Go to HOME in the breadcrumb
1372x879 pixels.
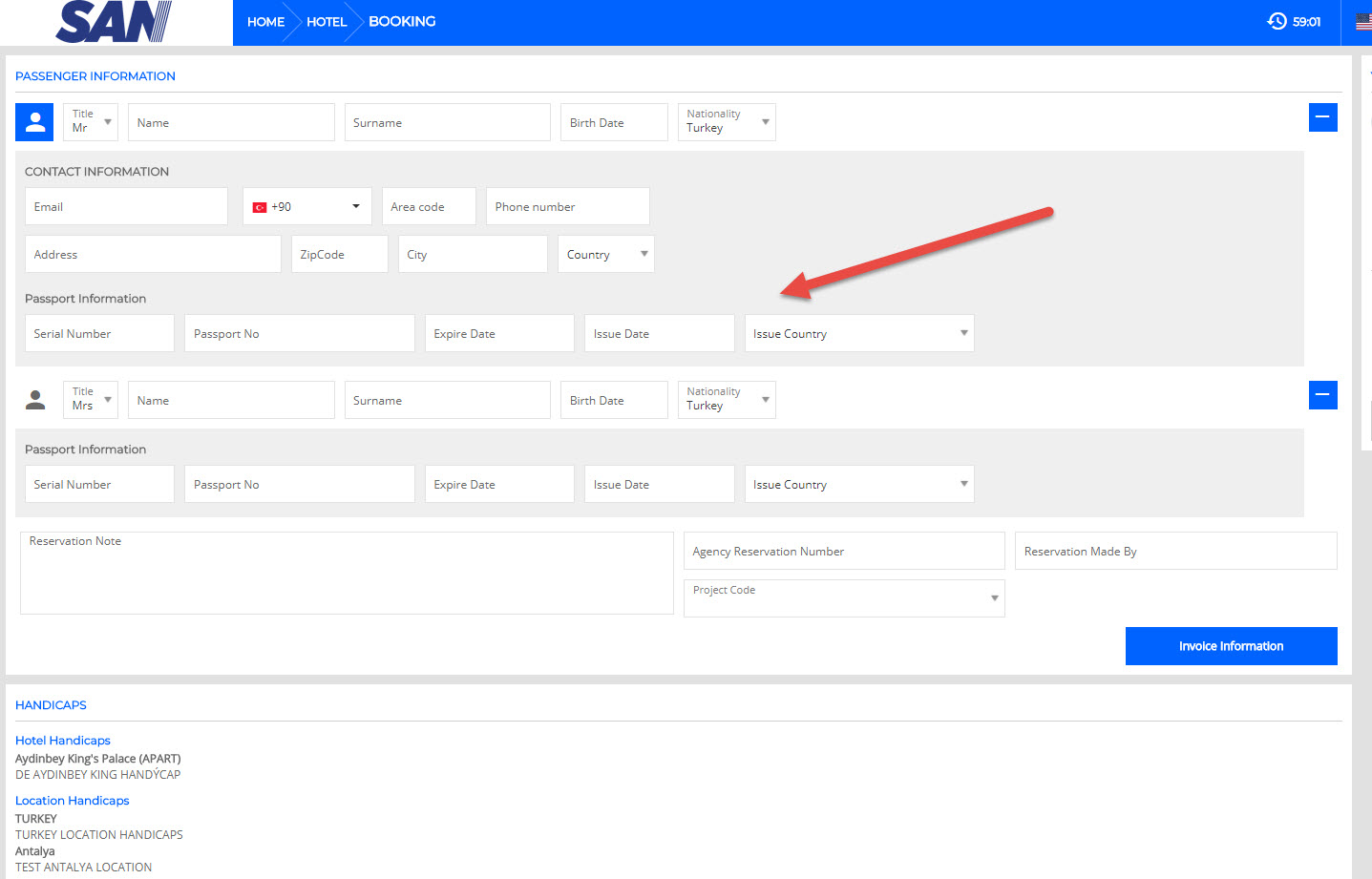[265, 22]
